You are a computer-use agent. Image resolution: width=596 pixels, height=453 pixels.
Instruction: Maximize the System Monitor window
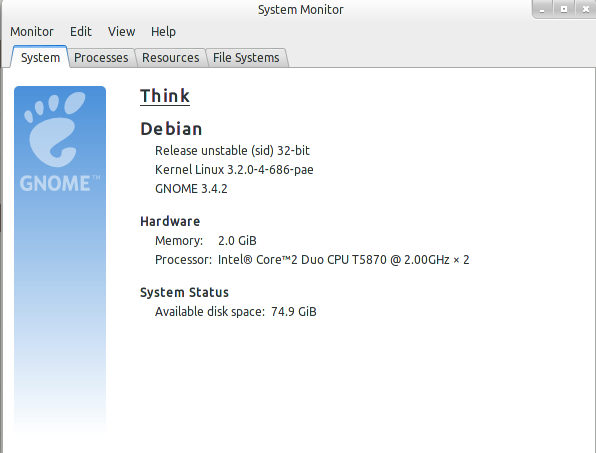564,9
